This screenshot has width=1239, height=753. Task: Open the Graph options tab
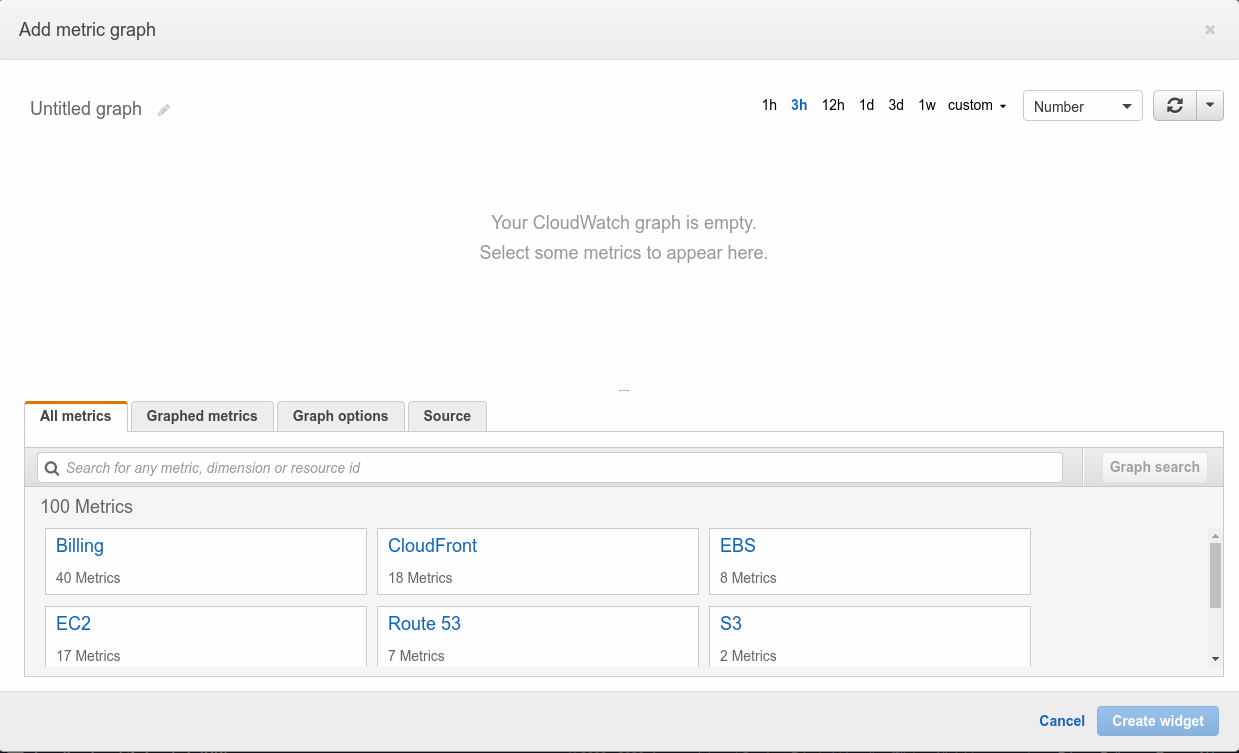(340, 416)
